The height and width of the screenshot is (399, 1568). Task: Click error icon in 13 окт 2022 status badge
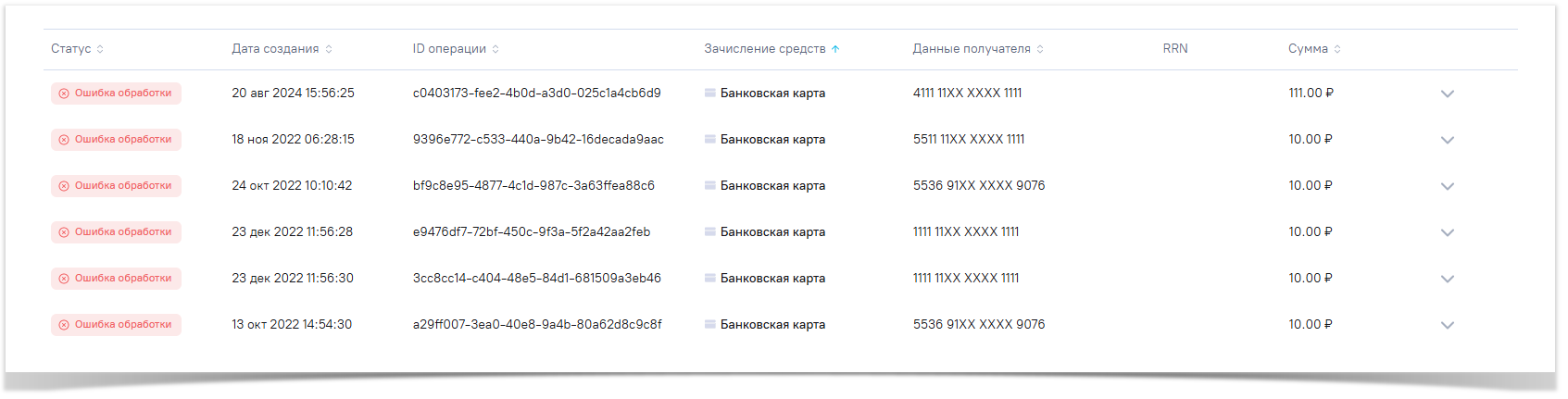pos(64,325)
